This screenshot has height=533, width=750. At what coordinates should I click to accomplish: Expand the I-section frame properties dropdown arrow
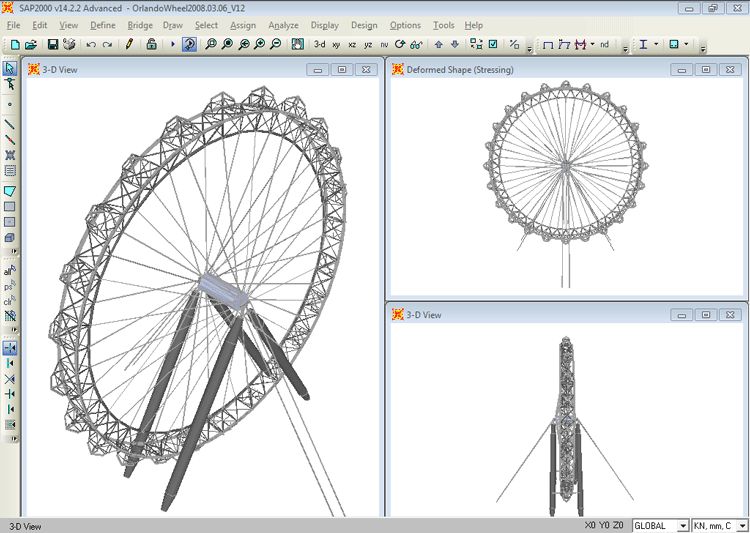click(655, 45)
